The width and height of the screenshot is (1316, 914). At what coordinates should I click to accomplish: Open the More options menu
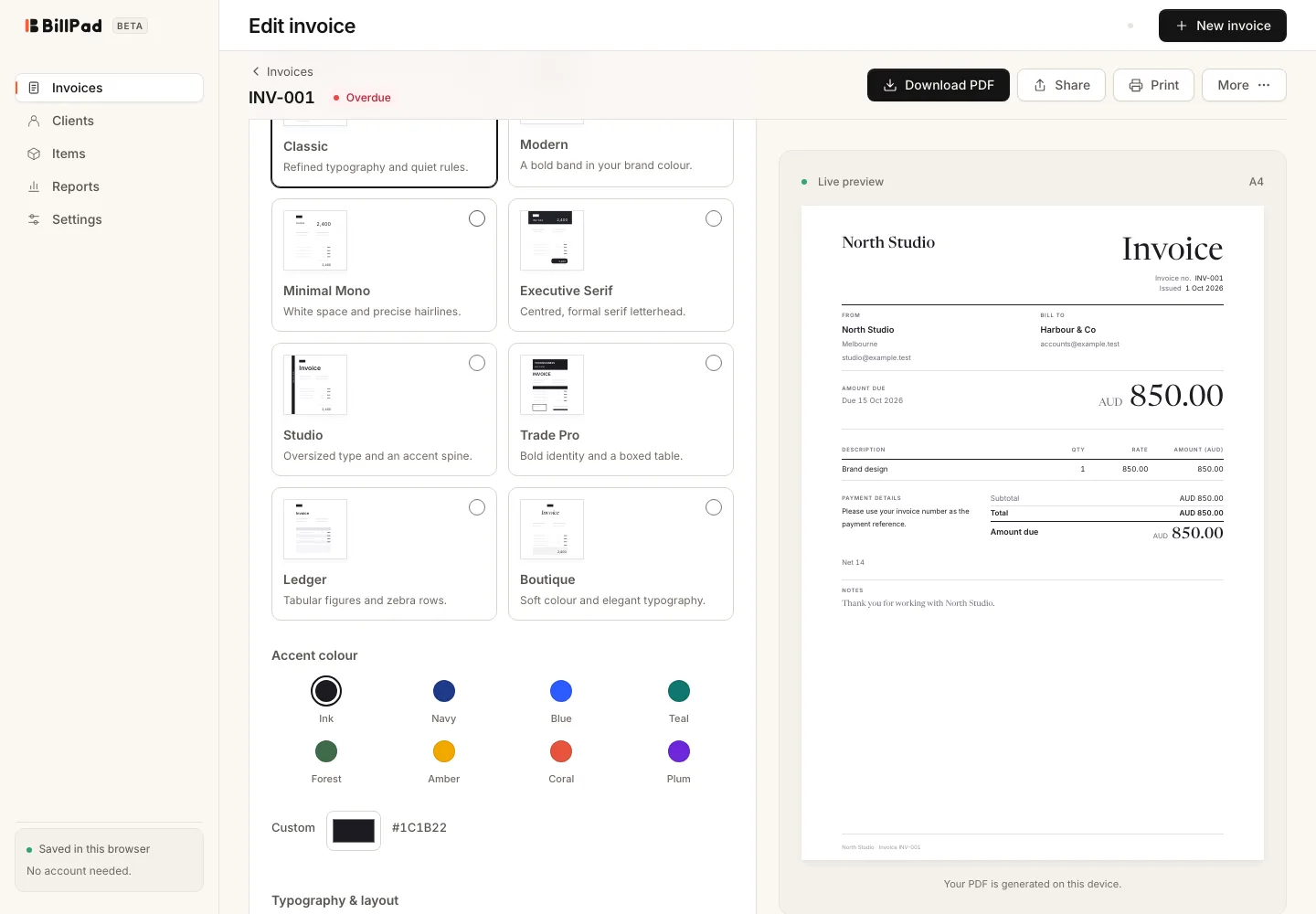(1244, 85)
